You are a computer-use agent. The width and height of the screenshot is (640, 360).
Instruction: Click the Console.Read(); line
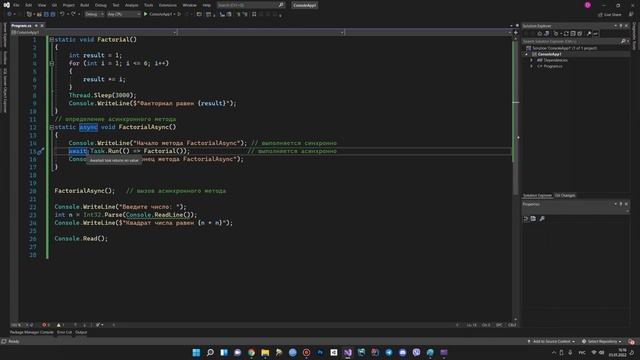81,238
